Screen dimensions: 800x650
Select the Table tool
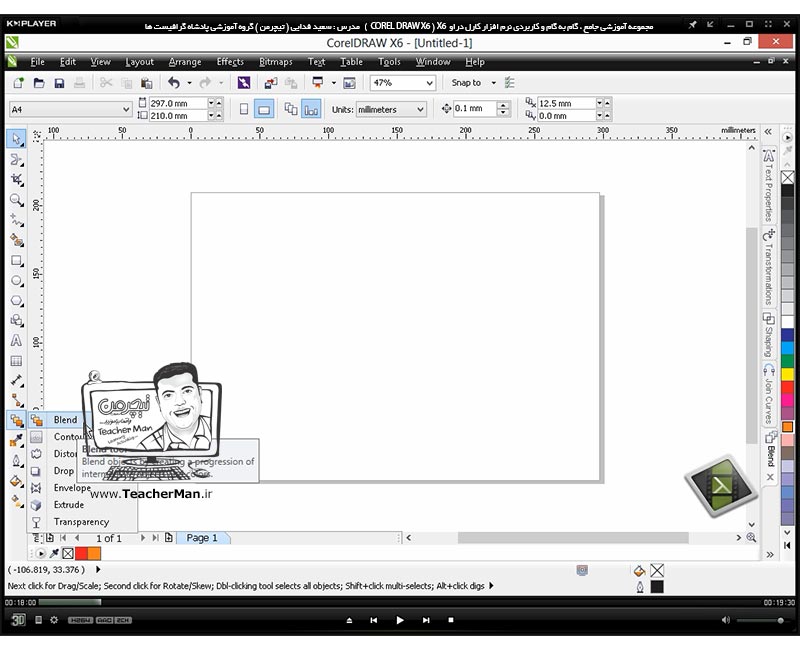coord(16,361)
